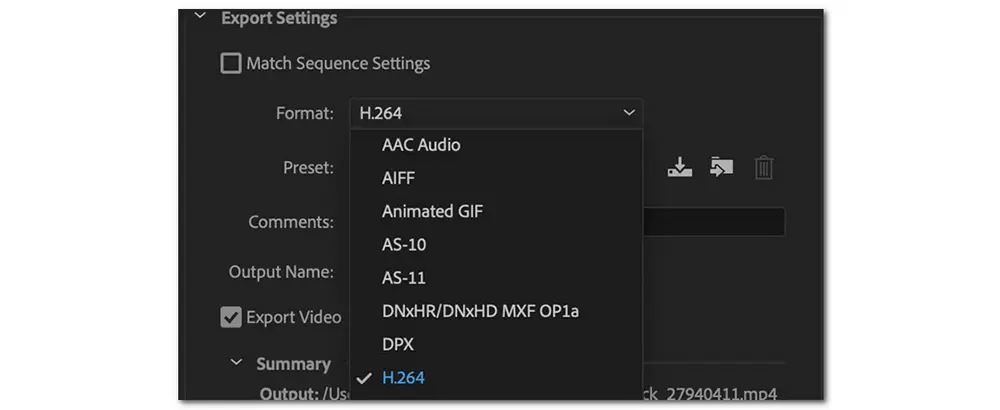The image size is (1000, 410).
Task: Uncheck the Export Video checkbox
Action: (x=231, y=317)
